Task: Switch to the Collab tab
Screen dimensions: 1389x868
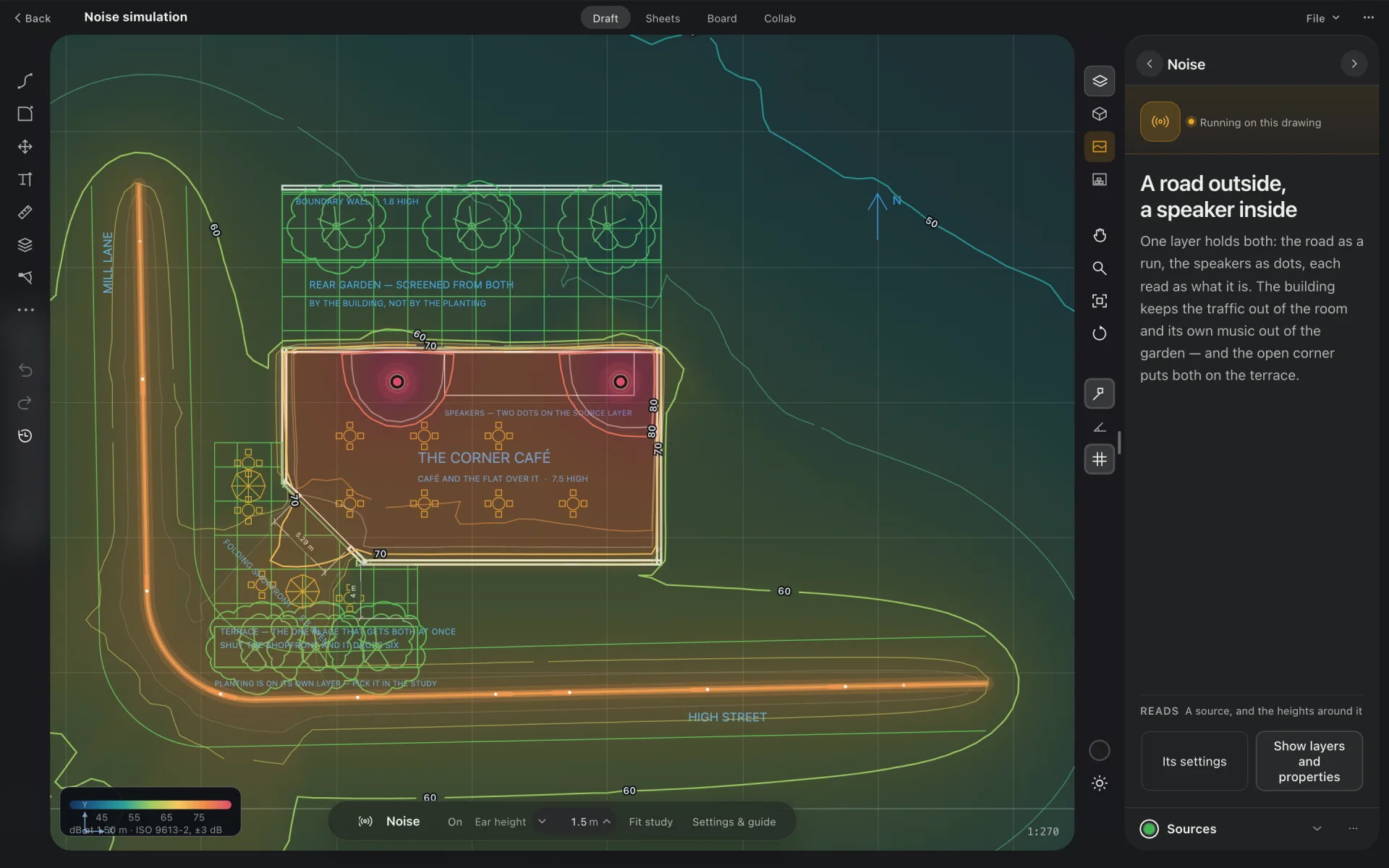Action: 780,18
